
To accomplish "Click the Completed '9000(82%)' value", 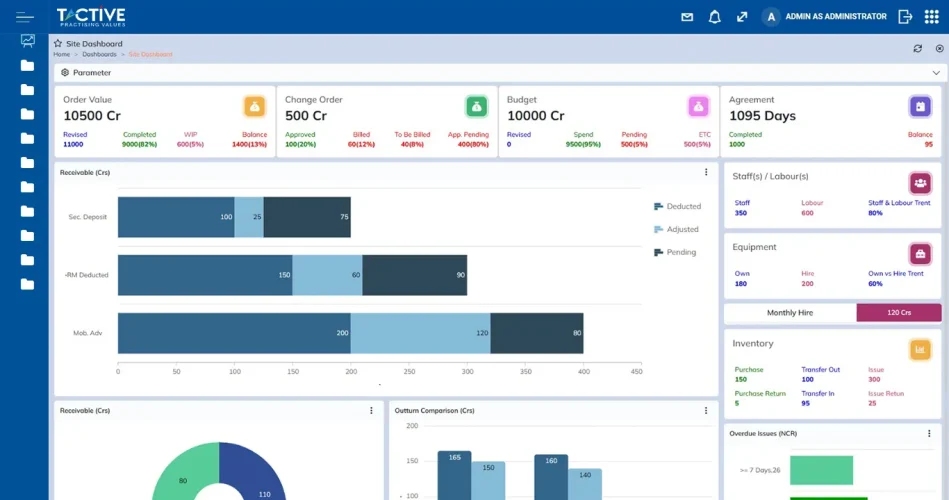I will point(139,145).
